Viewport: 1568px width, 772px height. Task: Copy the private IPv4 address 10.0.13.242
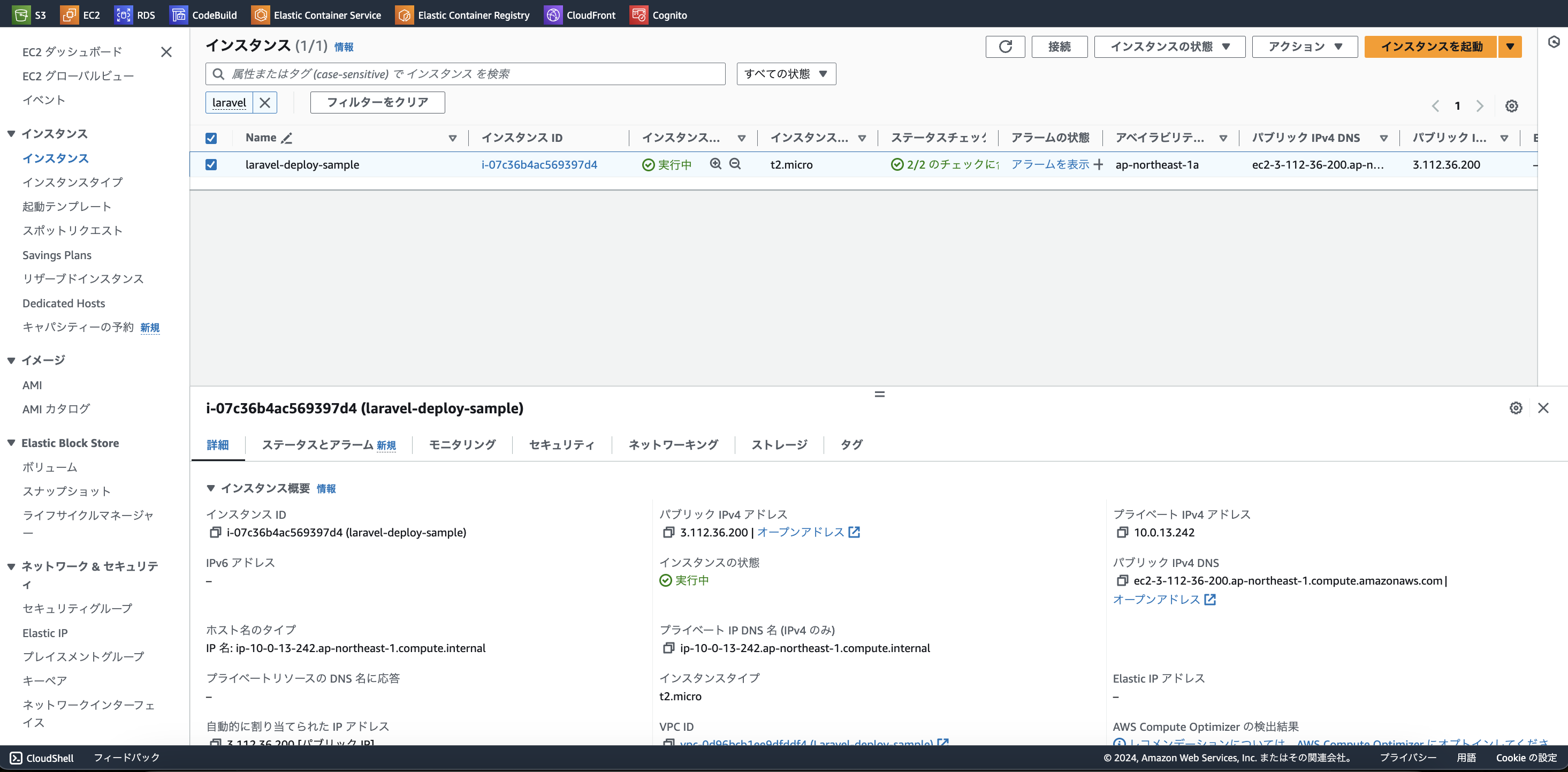(x=1122, y=532)
